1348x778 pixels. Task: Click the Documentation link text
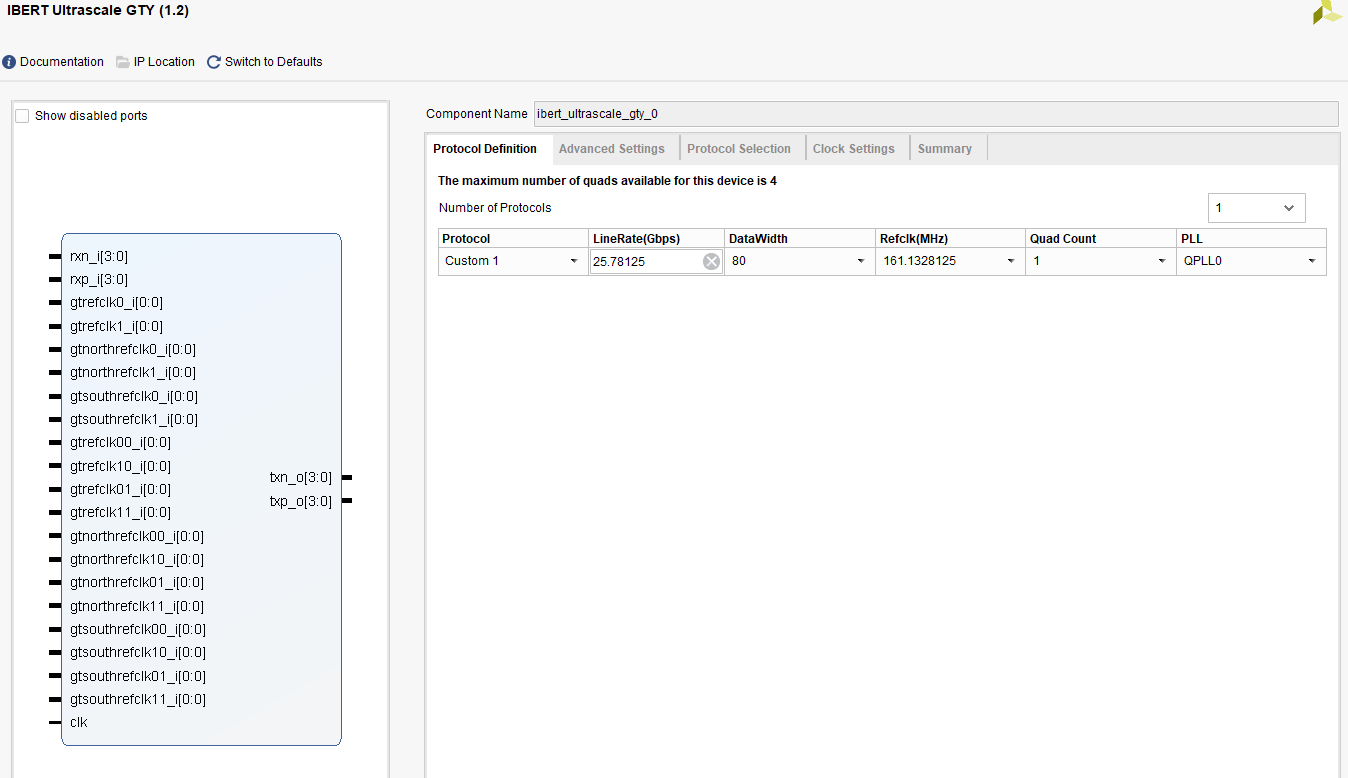62,62
